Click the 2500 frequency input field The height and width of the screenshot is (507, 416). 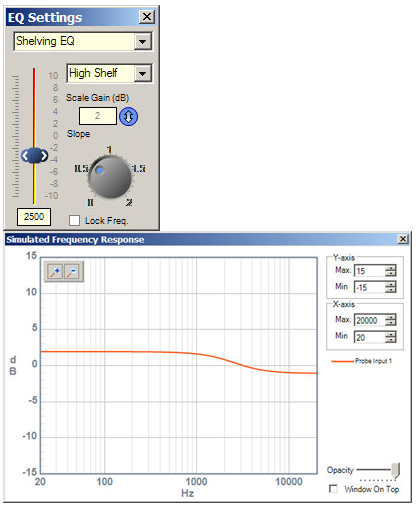[x=34, y=217]
